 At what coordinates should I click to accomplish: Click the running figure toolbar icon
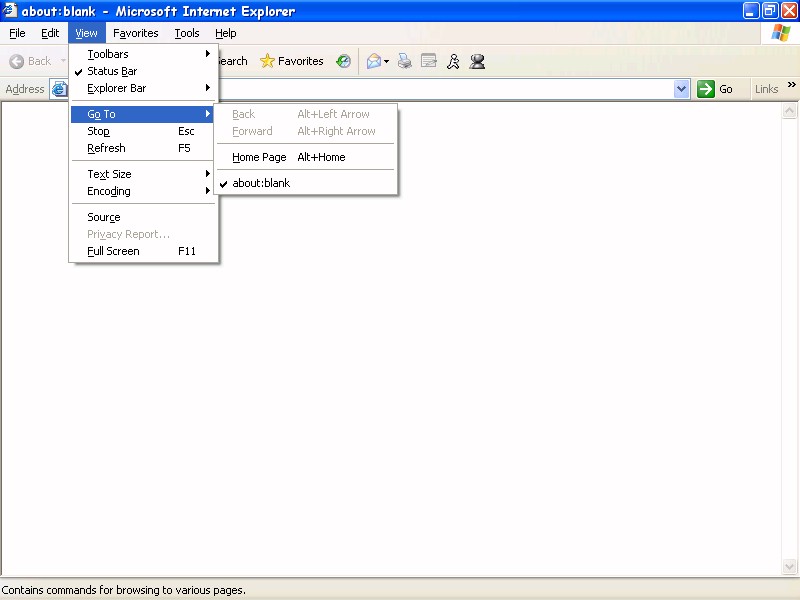click(453, 61)
